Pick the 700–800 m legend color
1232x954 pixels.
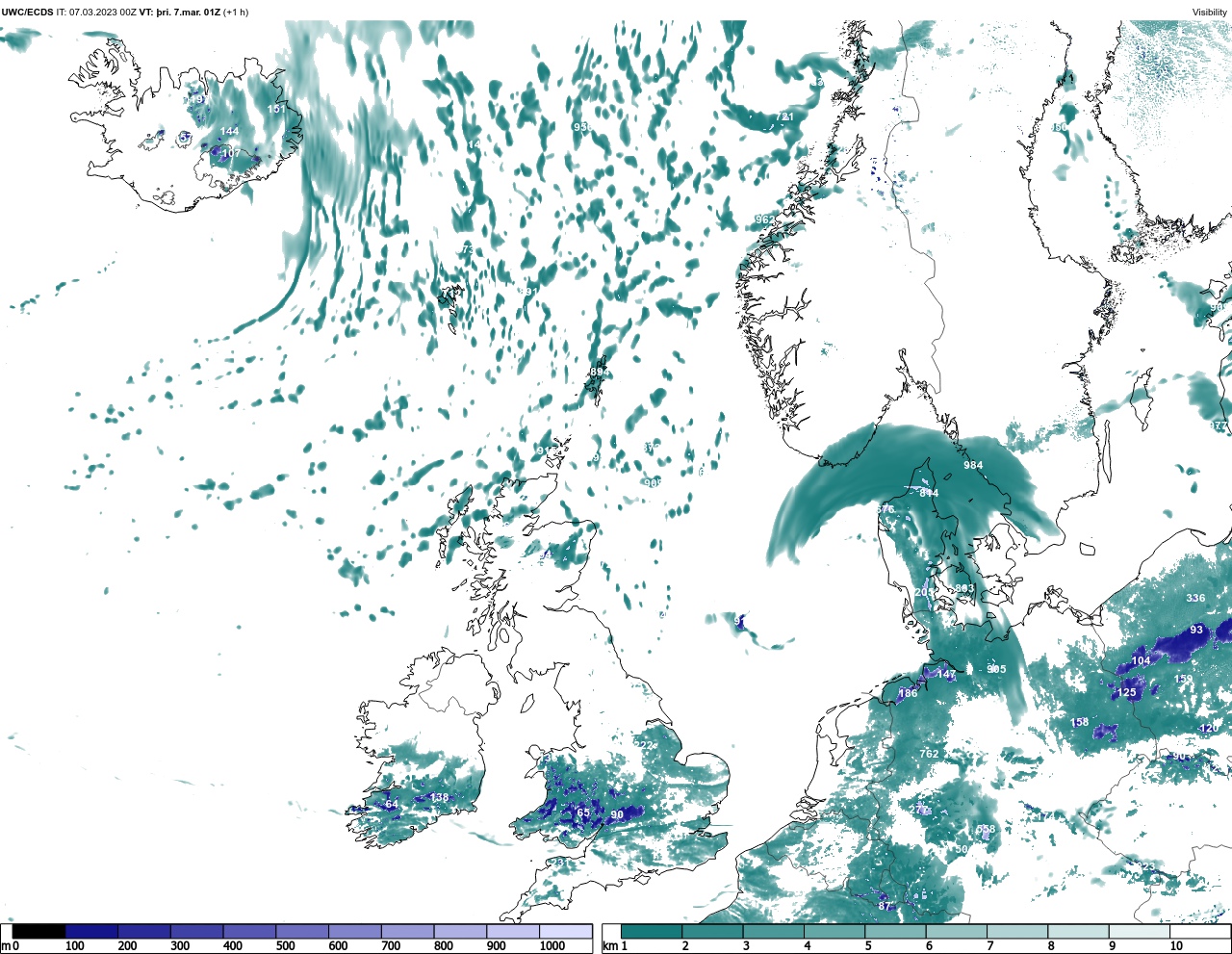tap(407, 932)
